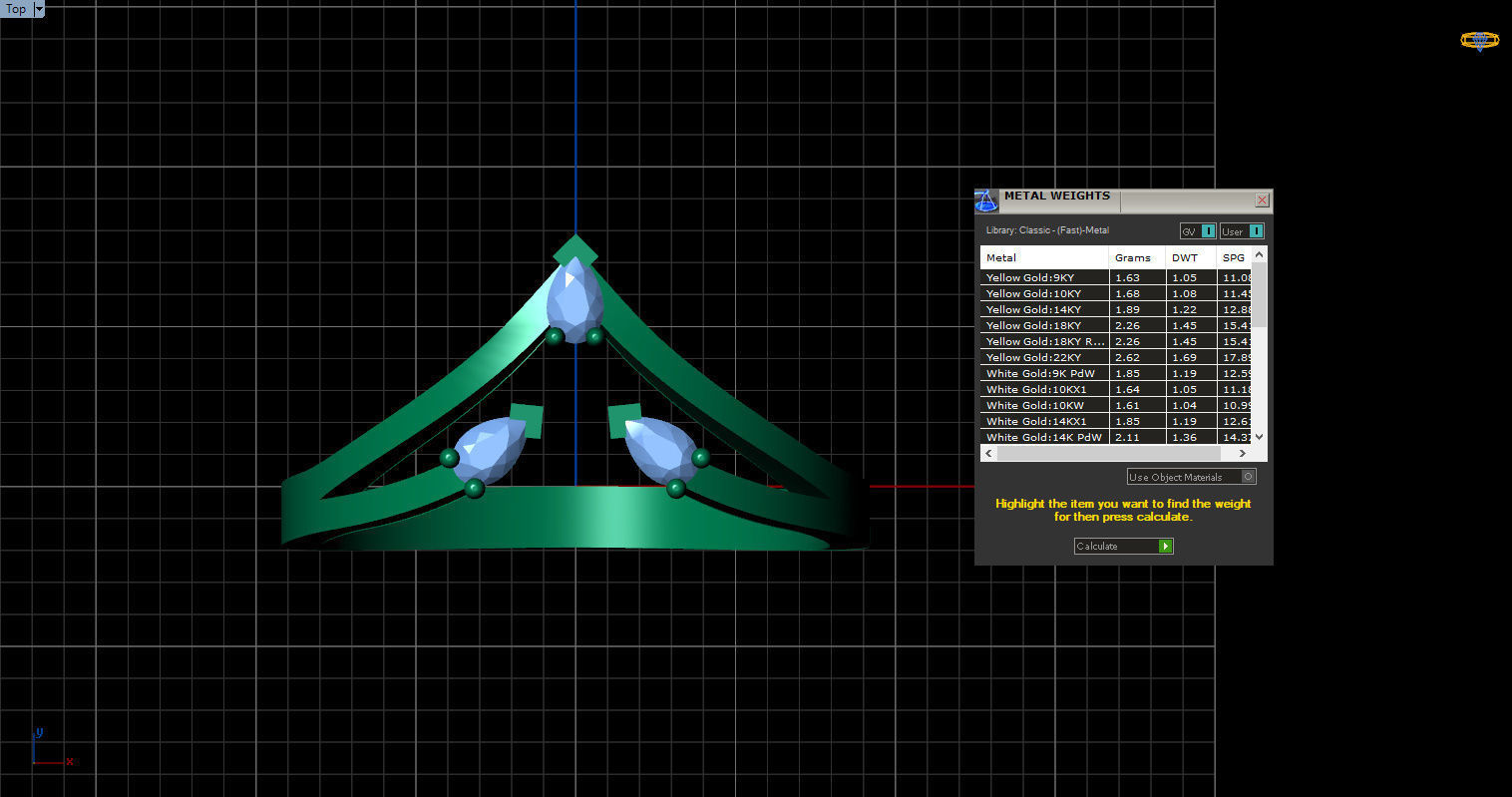Select the White Gold:10KW row

pos(1116,405)
